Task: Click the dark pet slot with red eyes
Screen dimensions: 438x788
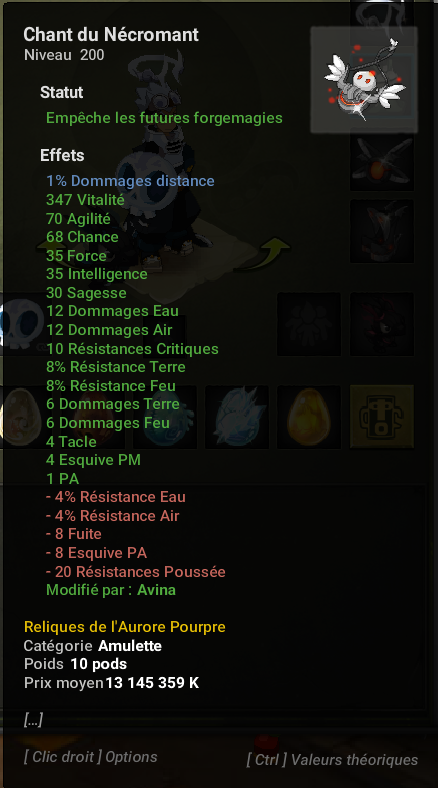Action: [382, 324]
